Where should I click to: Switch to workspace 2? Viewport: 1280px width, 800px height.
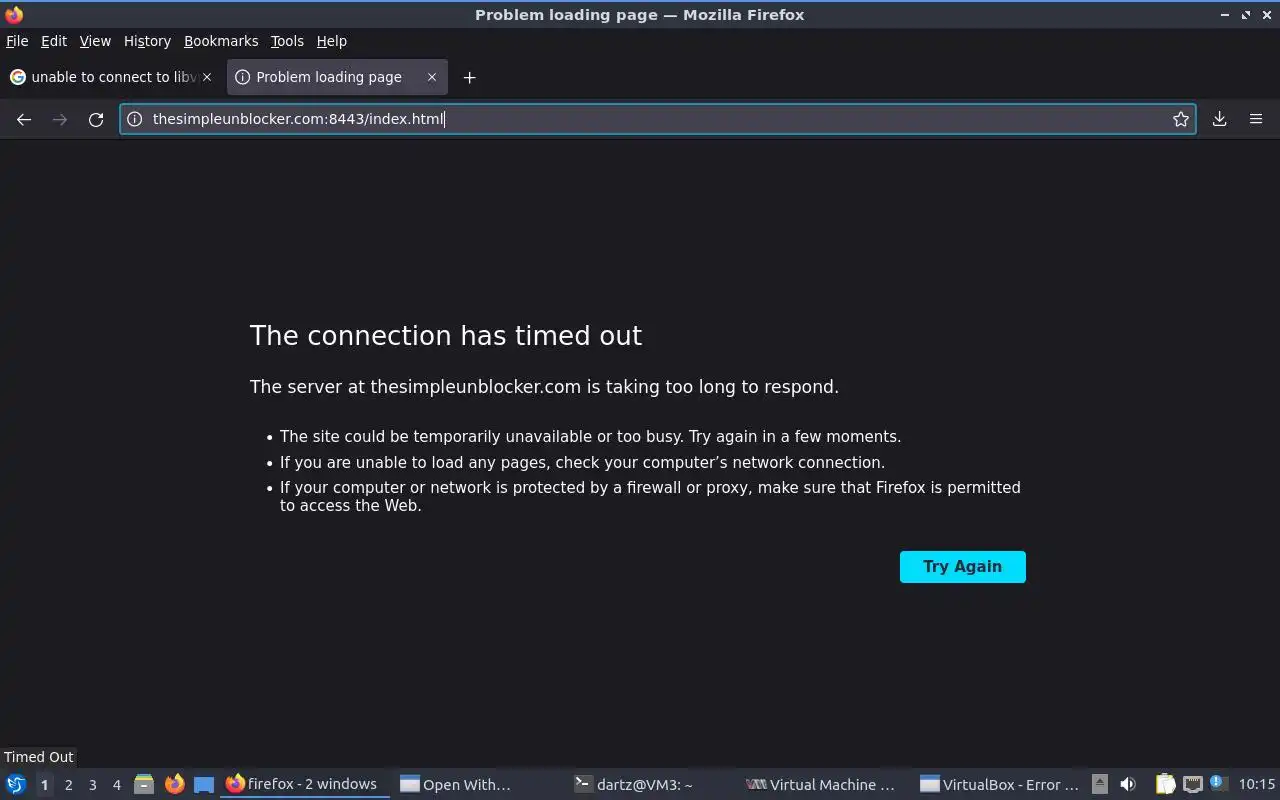coord(68,785)
